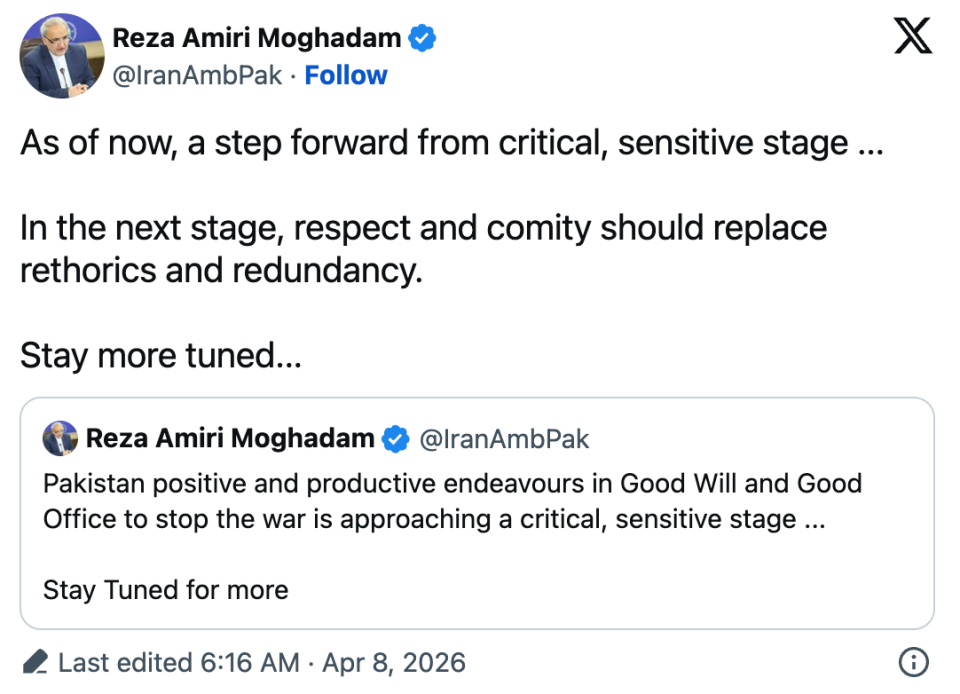Click the author name inside the quoted post
The image size is (960, 694).
[230, 438]
